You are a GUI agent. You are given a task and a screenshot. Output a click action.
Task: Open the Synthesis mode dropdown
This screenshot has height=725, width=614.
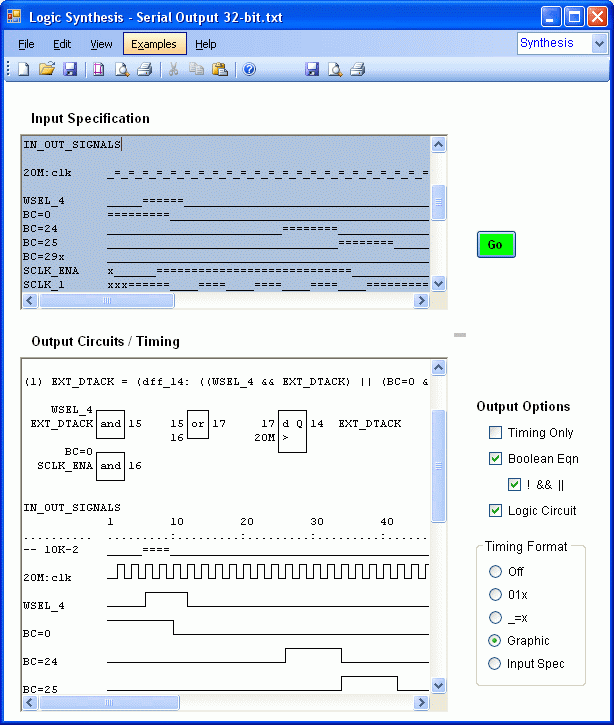tap(599, 44)
